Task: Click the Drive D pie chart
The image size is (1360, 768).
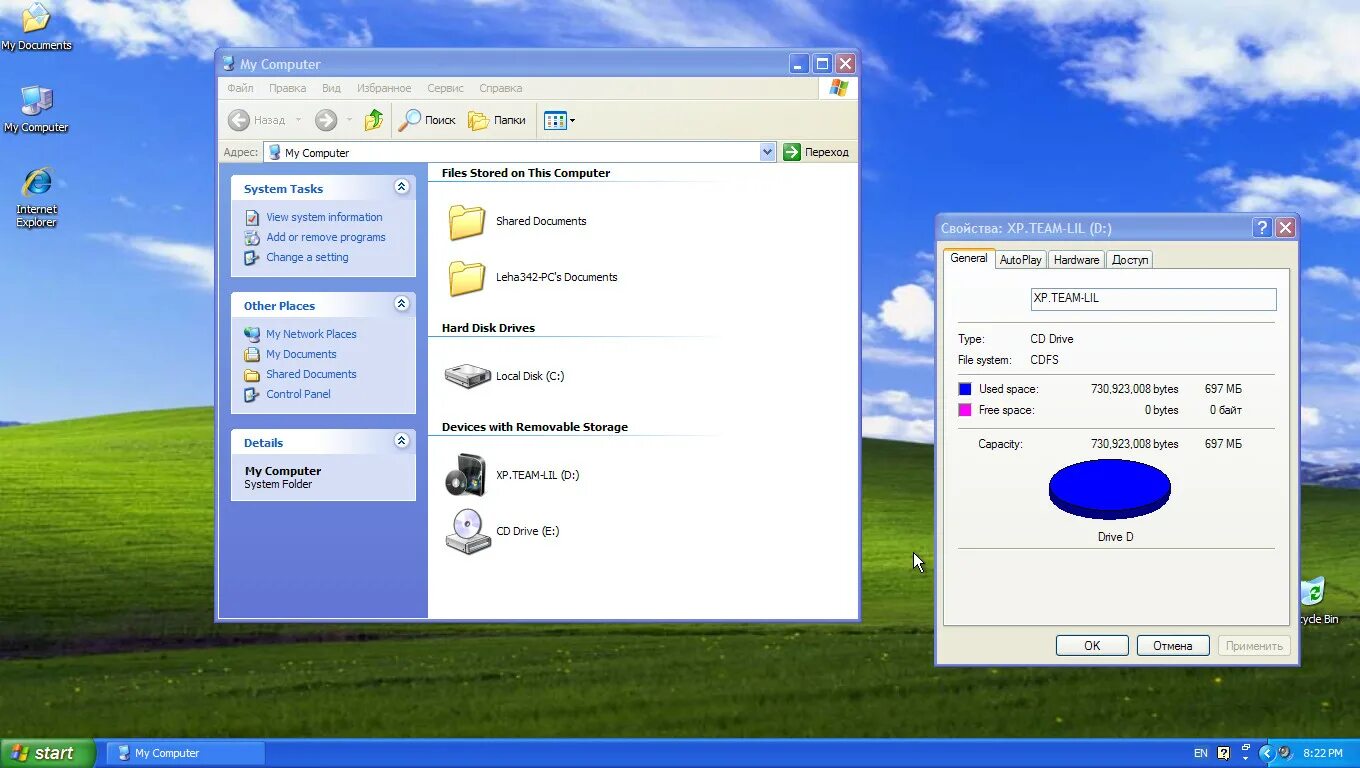Action: point(1110,489)
